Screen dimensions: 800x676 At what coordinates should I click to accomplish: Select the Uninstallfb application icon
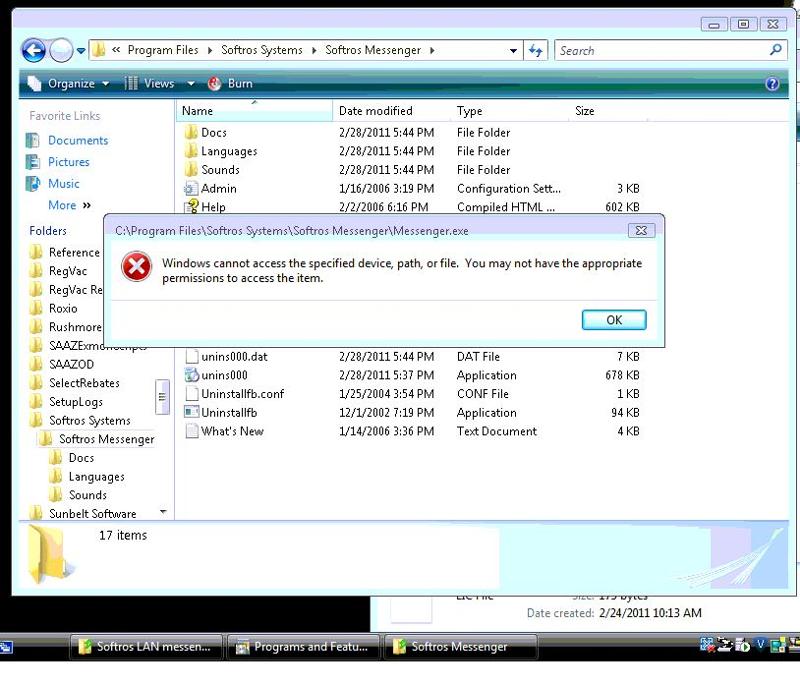pyautogui.click(x=191, y=412)
